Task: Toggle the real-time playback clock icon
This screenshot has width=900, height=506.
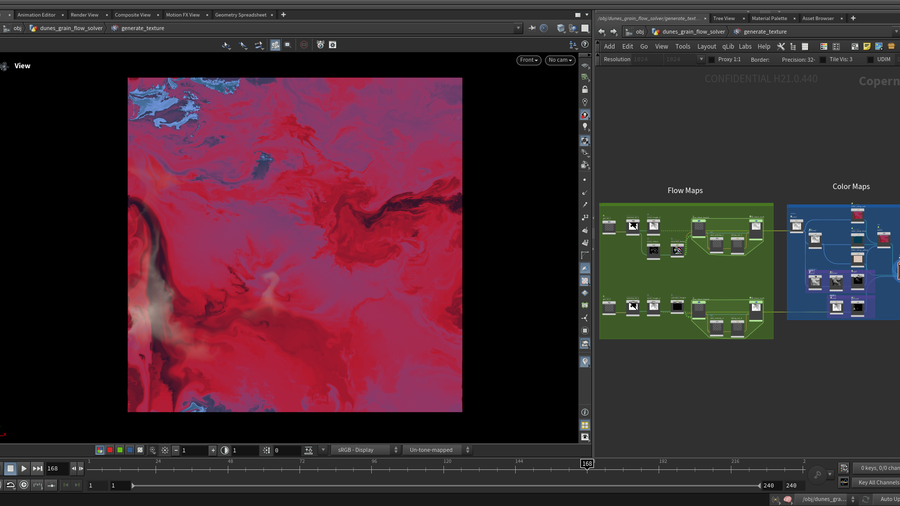Action: [24, 485]
